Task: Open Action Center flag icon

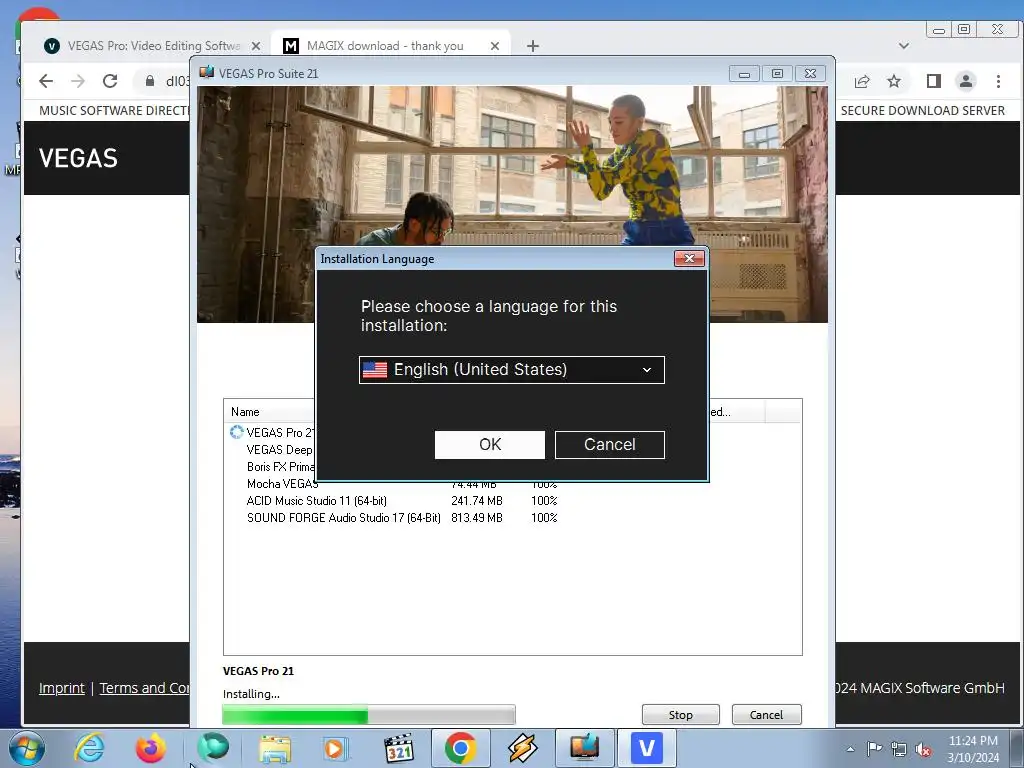Action: pyautogui.click(x=874, y=749)
